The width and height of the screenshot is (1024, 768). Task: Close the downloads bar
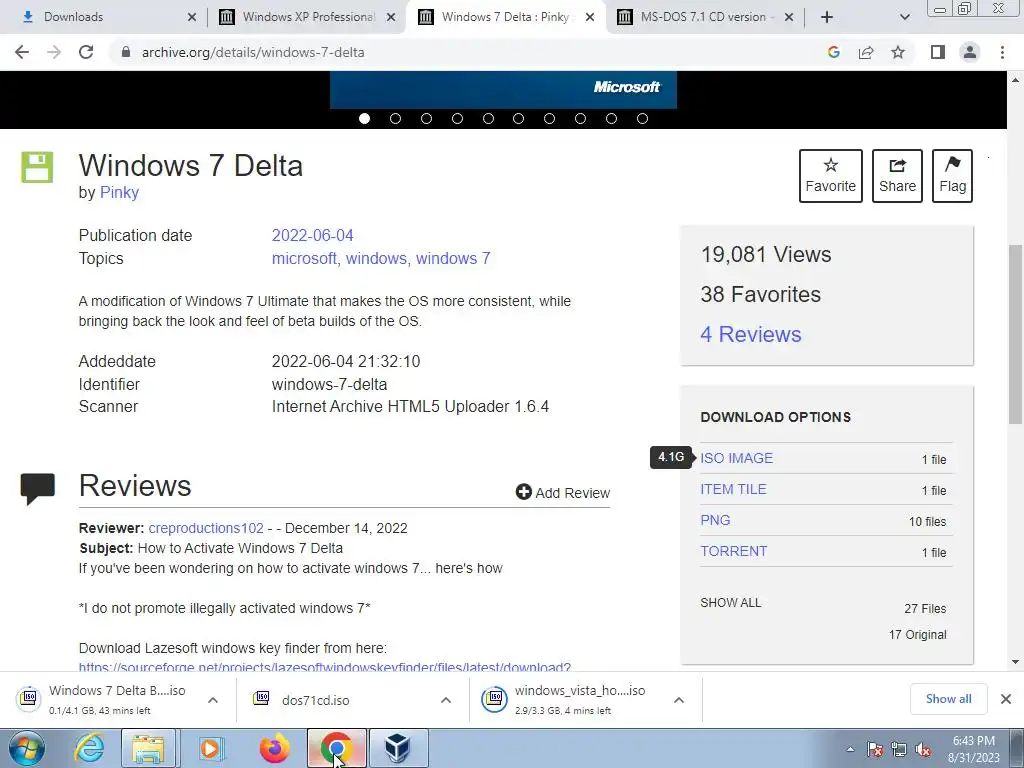[1006, 699]
